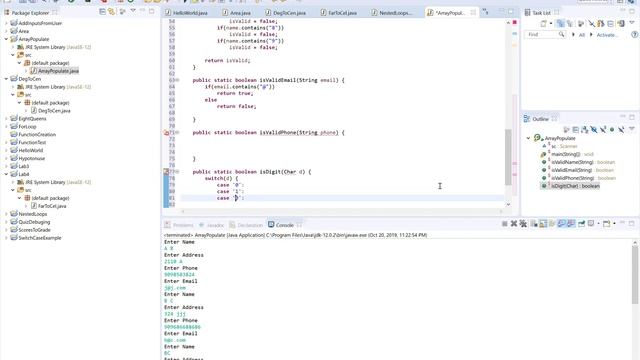Toggle Categorized view in Task List toolbar

pos(561,24)
